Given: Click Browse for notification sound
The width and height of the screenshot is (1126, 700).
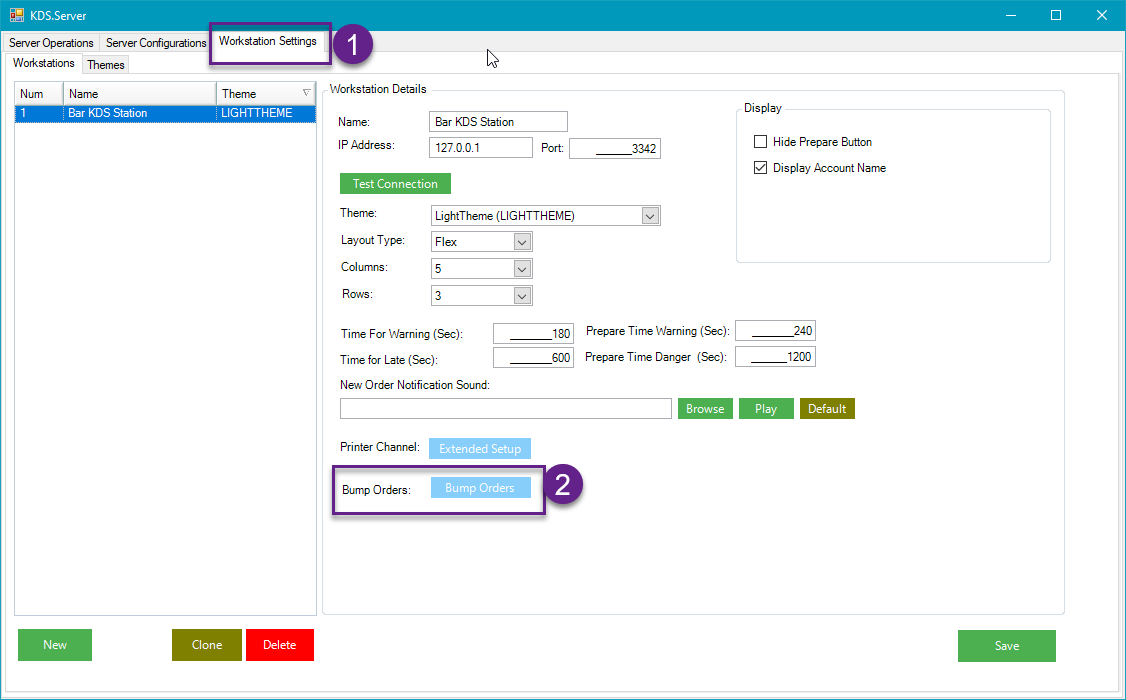Looking at the screenshot, I should point(705,409).
